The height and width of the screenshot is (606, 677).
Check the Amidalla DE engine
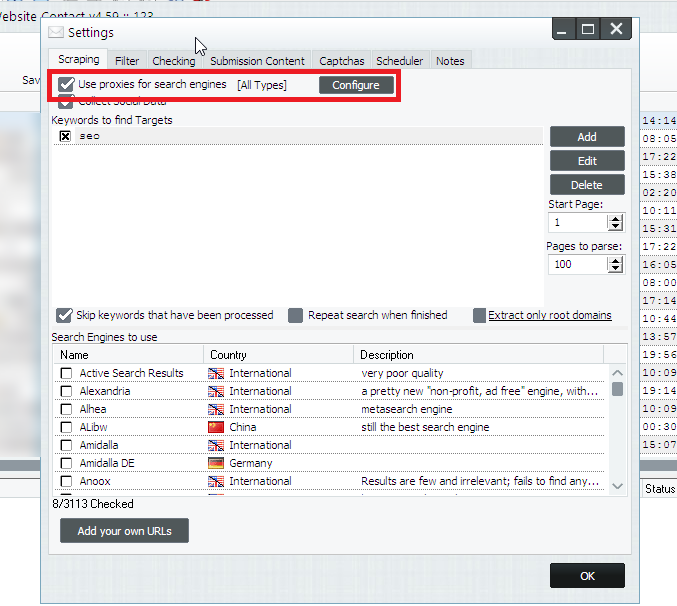click(x=66, y=464)
